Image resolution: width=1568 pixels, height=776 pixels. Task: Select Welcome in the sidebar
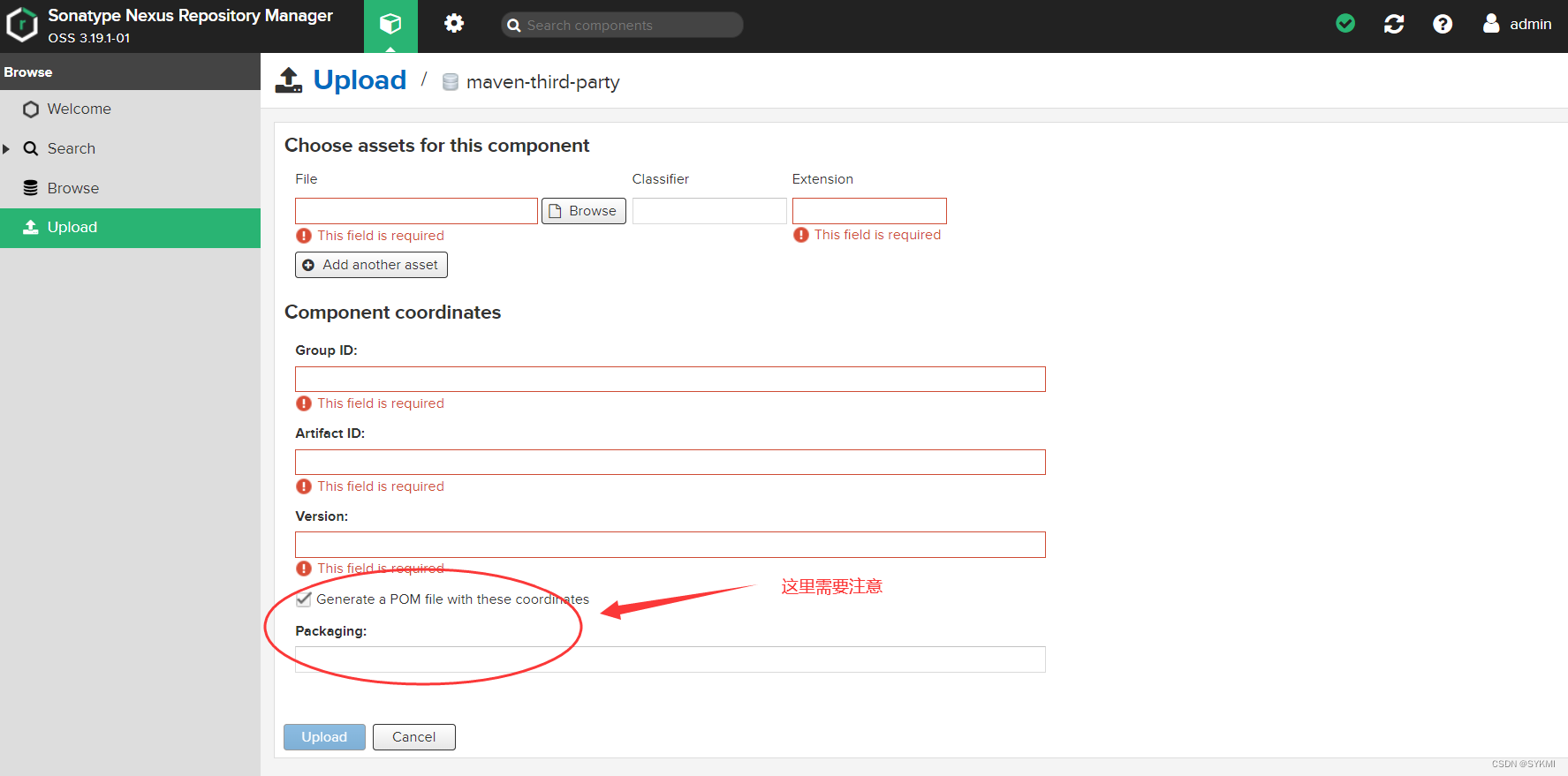(x=130, y=109)
